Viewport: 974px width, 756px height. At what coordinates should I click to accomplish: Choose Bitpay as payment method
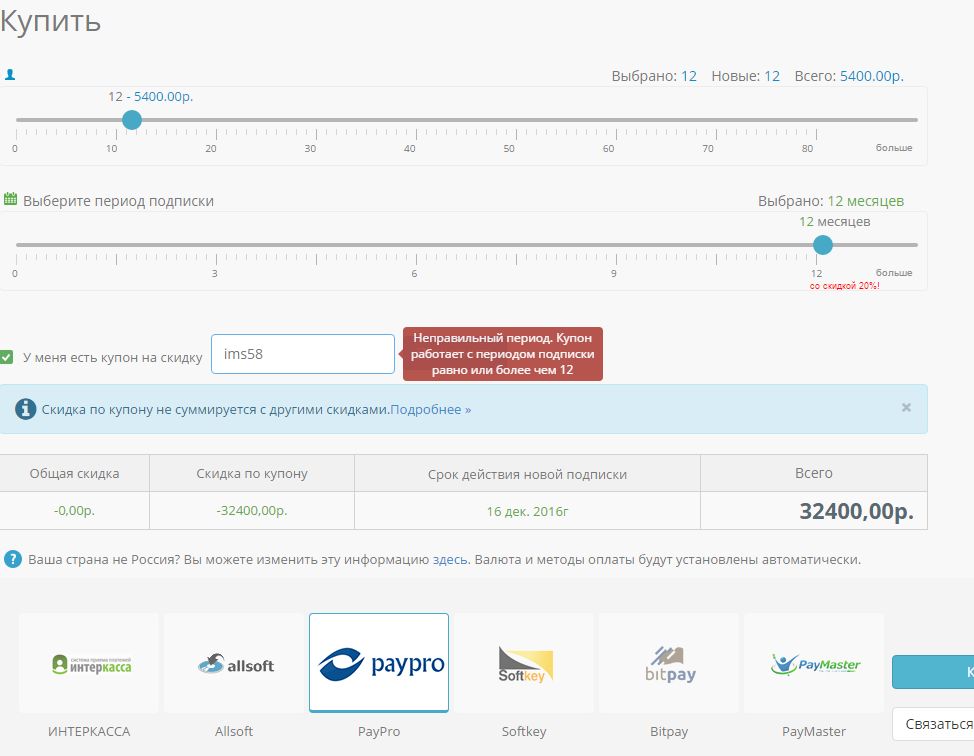point(669,663)
